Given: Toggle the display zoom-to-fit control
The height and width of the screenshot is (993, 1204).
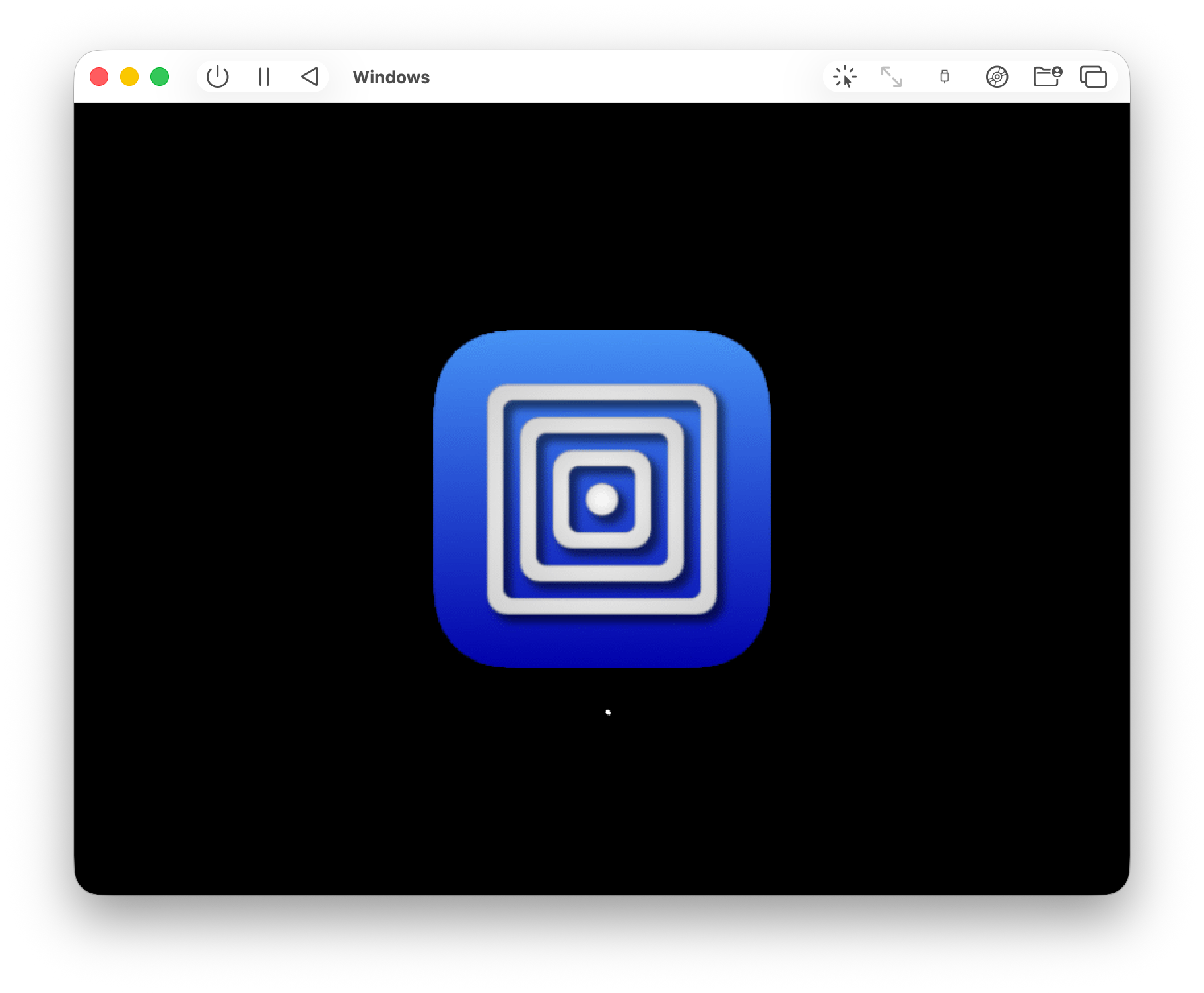Looking at the screenshot, I should (892, 77).
